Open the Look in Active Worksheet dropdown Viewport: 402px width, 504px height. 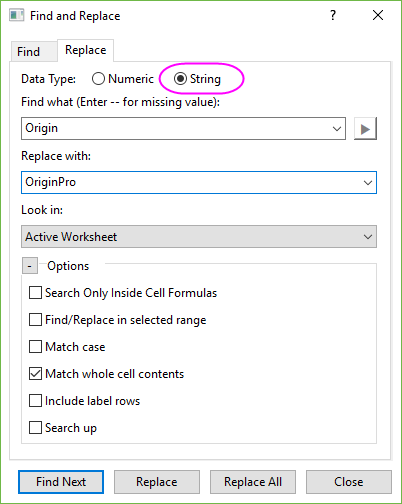click(199, 237)
